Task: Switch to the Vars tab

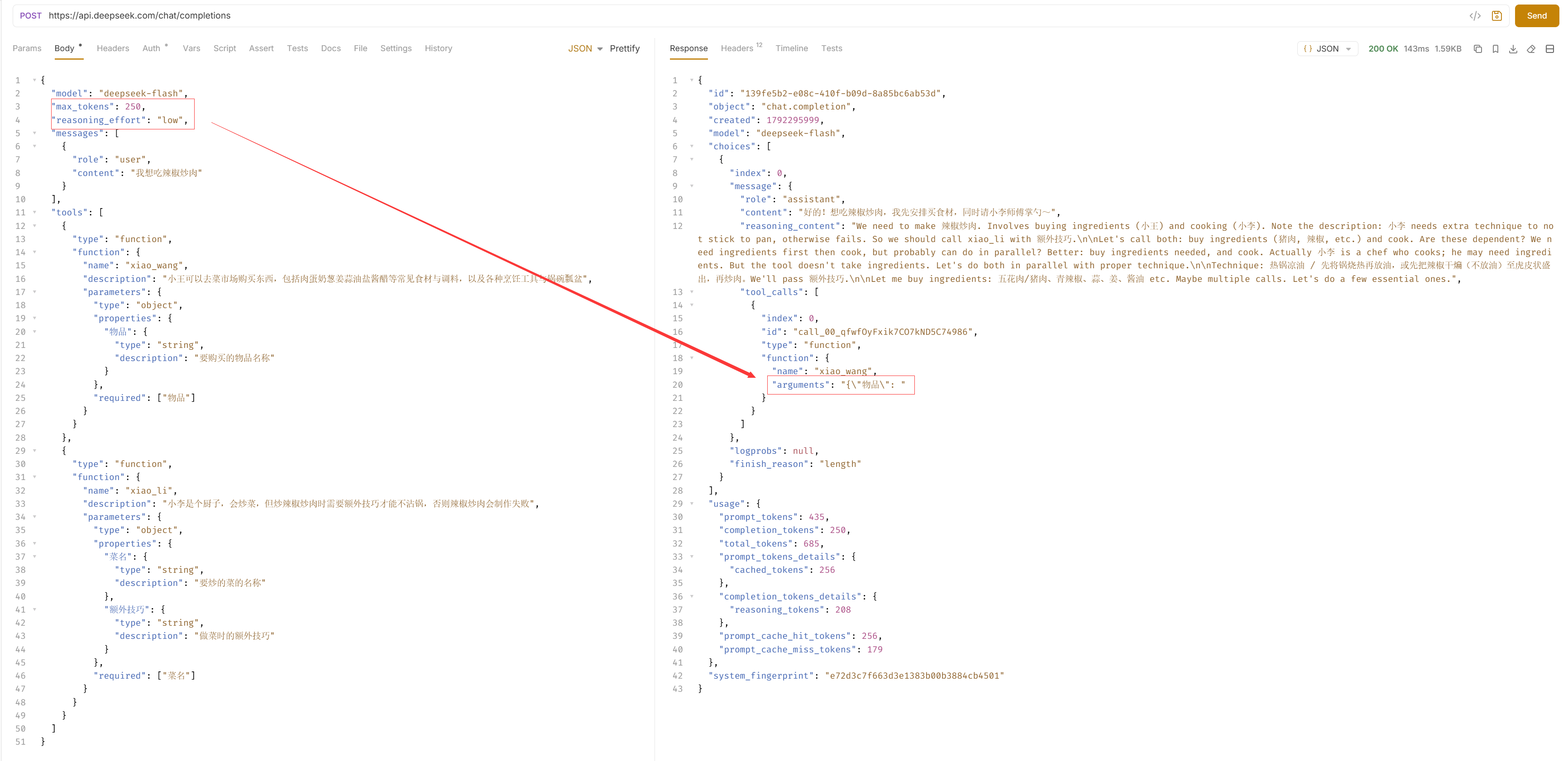Action: tap(191, 49)
